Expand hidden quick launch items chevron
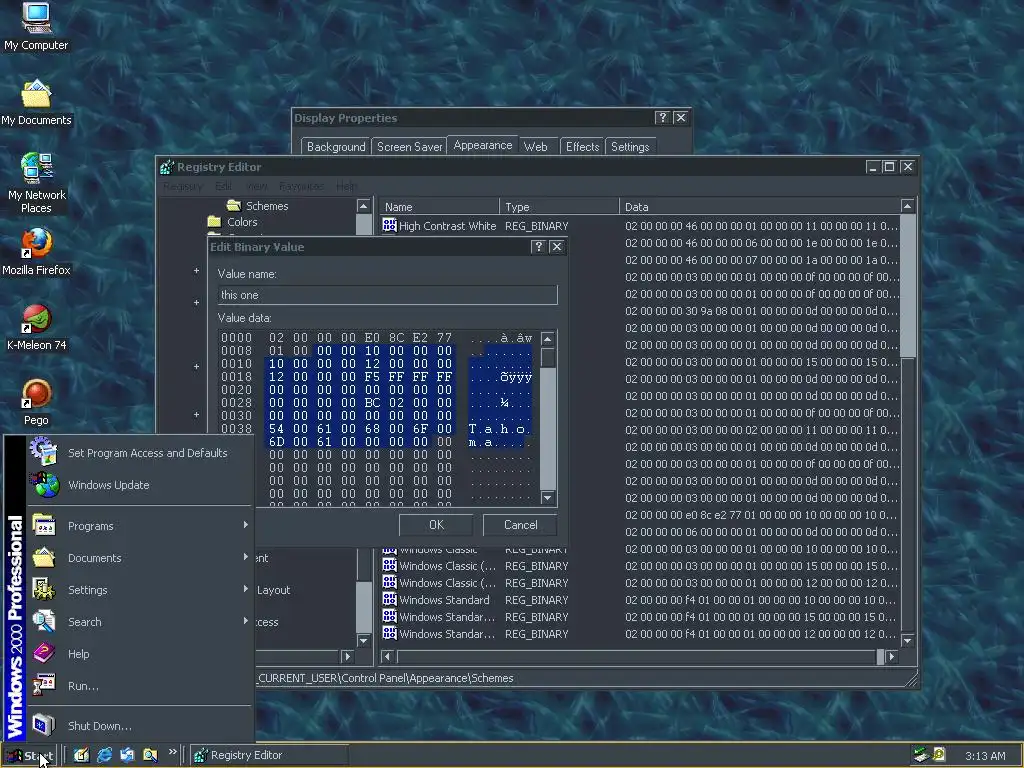Screen dimensions: 1024x768 (172, 752)
